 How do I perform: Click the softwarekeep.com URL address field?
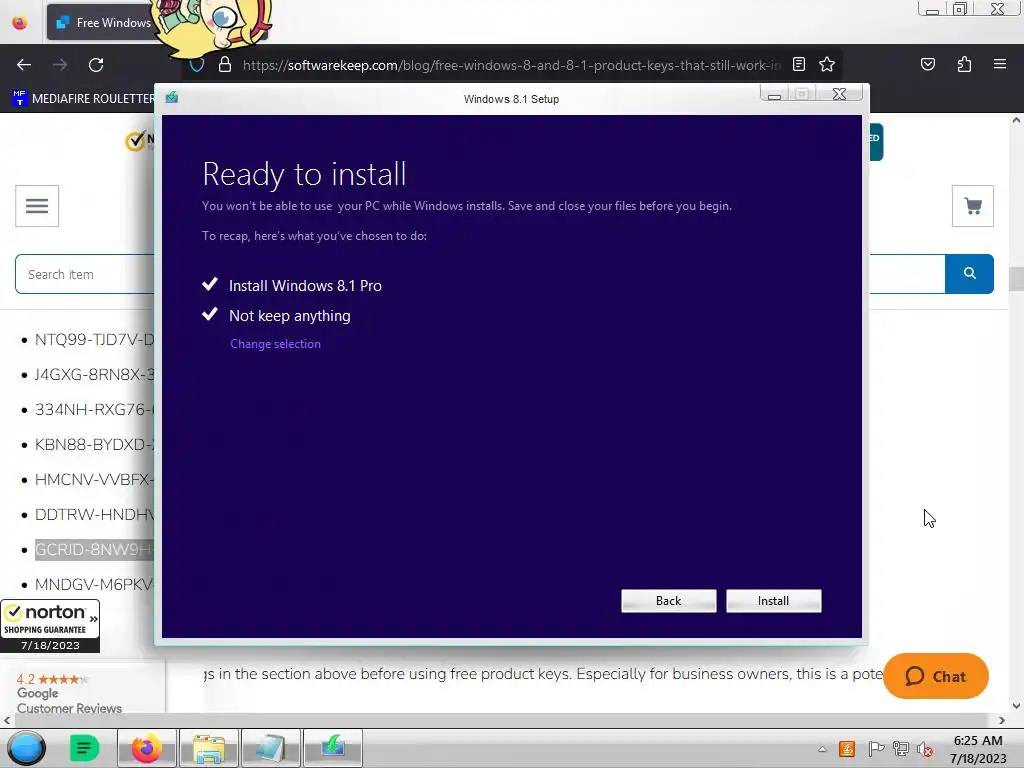[x=511, y=65]
